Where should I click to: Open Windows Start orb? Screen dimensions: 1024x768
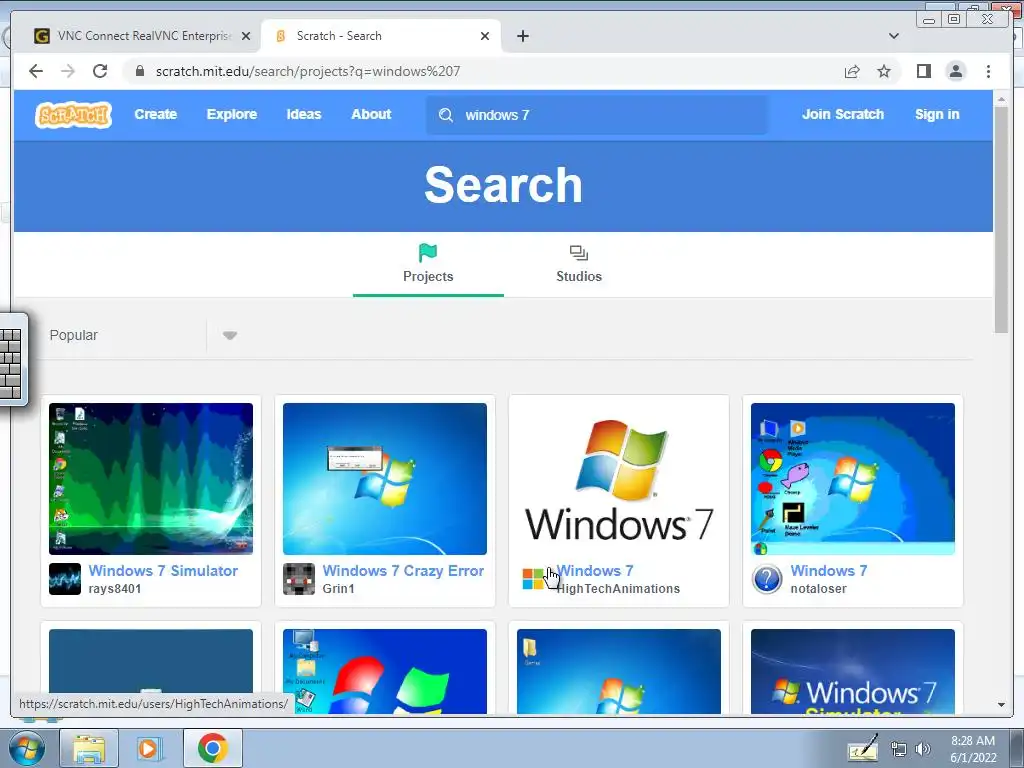(x=26, y=749)
